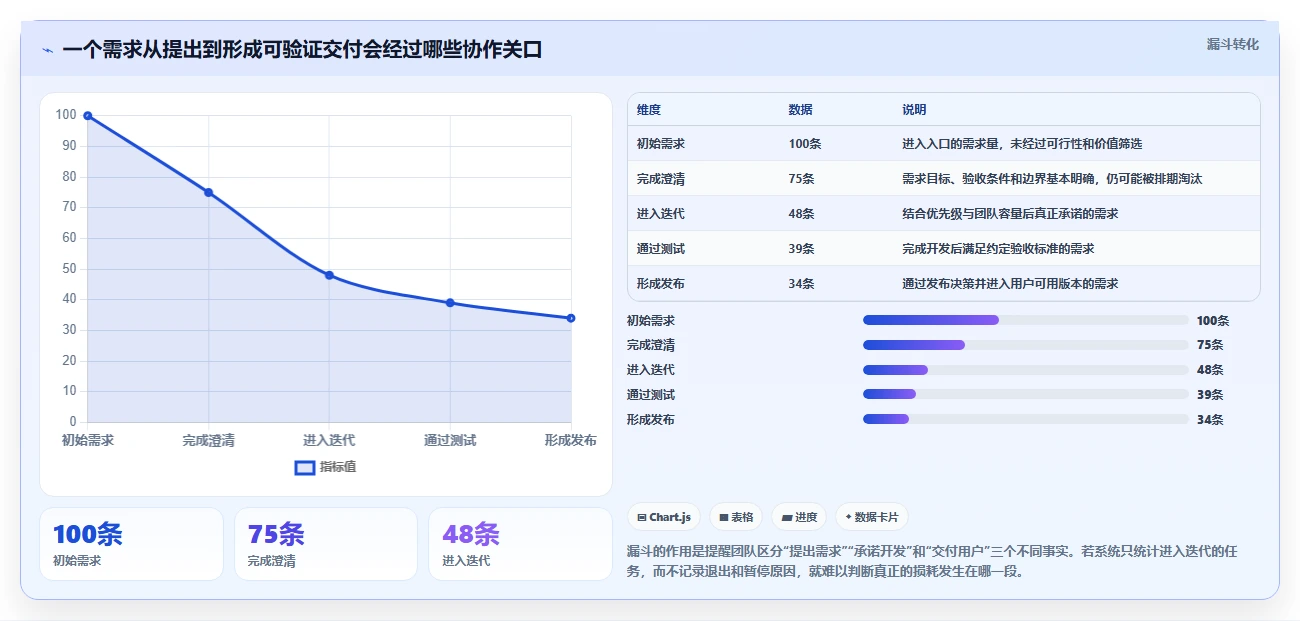
Task: Click the 形成发布 data point at 34
Action: point(571,318)
